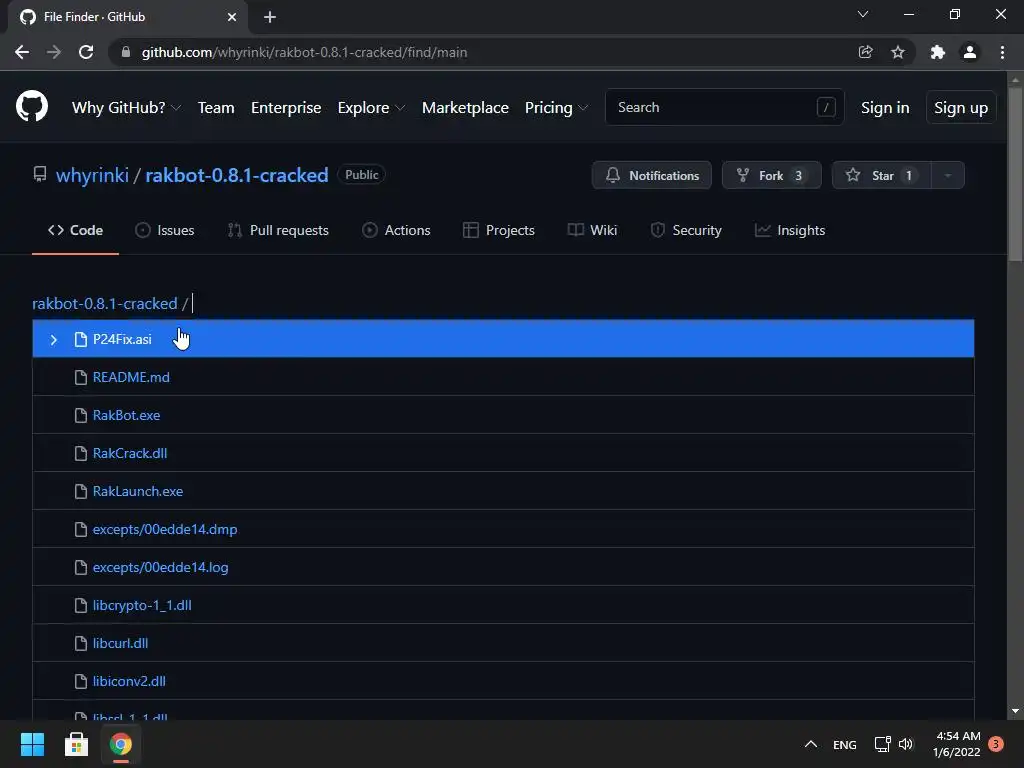Open RakBot.exe file link
This screenshot has height=768, width=1024.
pyautogui.click(x=126, y=415)
